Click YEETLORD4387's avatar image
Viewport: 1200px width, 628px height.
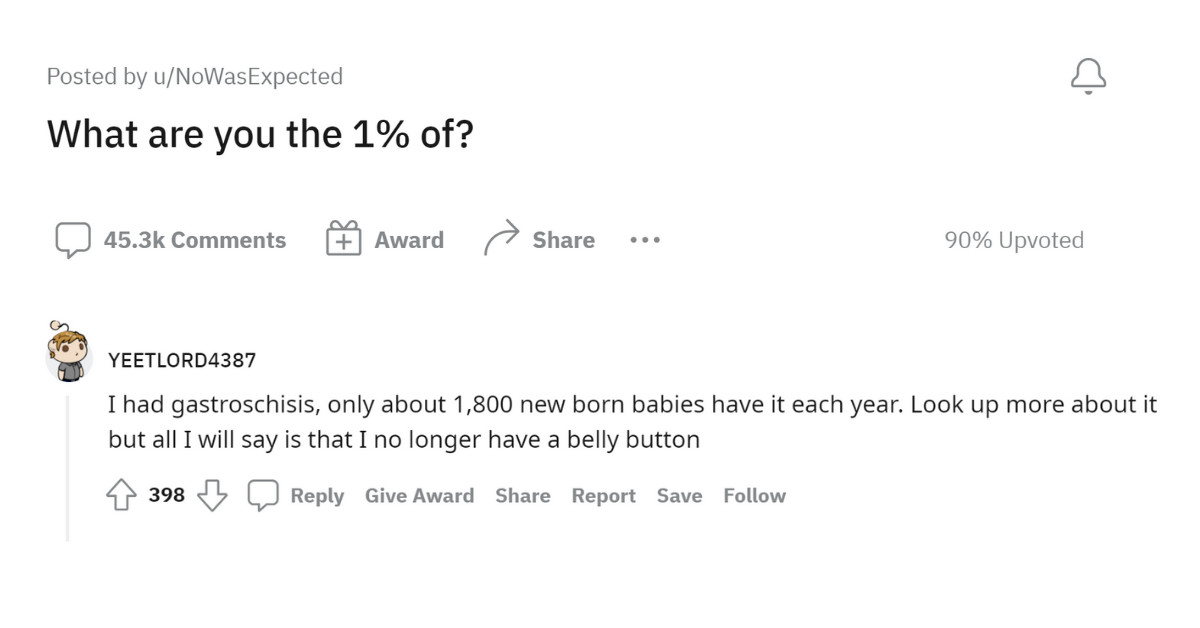coord(70,352)
